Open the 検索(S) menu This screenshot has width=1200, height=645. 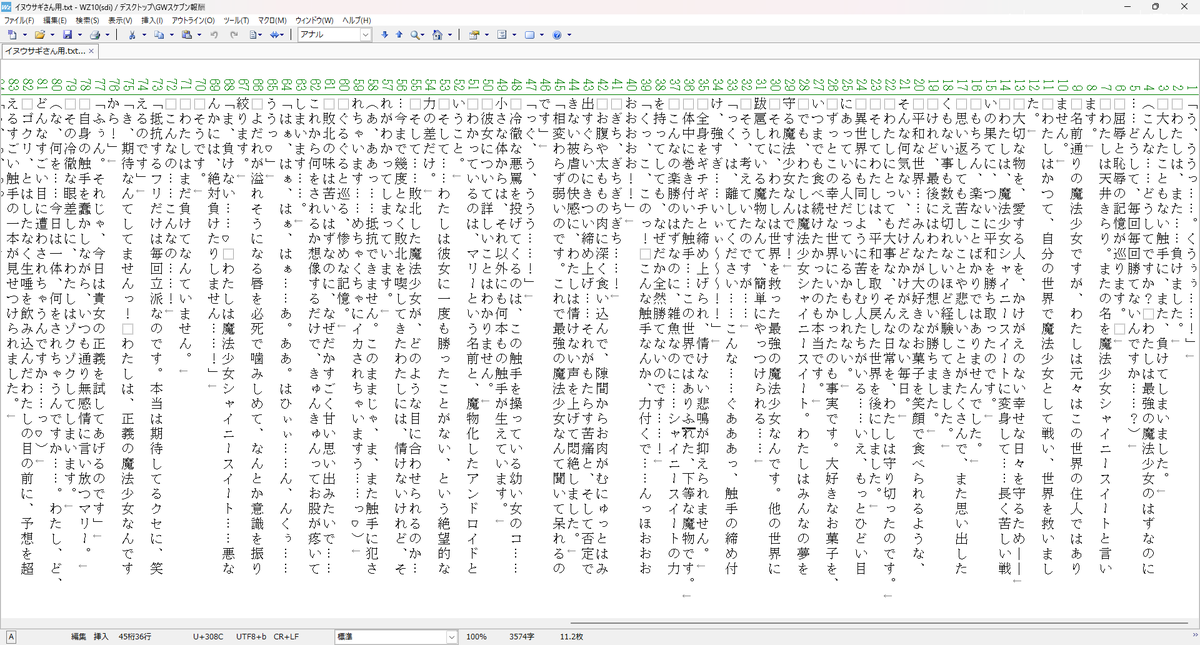pyautogui.click(x=88, y=20)
